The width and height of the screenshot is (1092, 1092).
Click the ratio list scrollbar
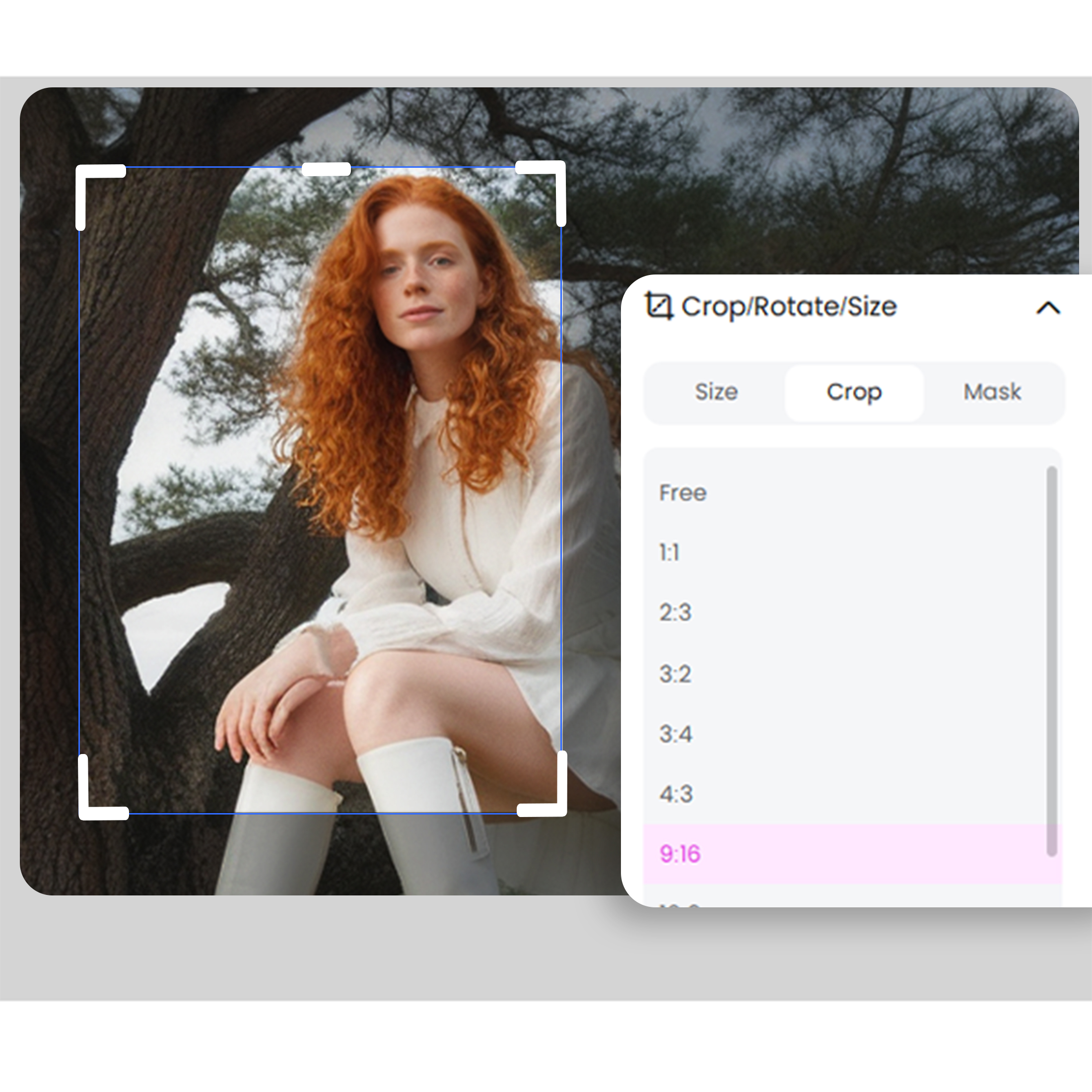click(x=1052, y=661)
